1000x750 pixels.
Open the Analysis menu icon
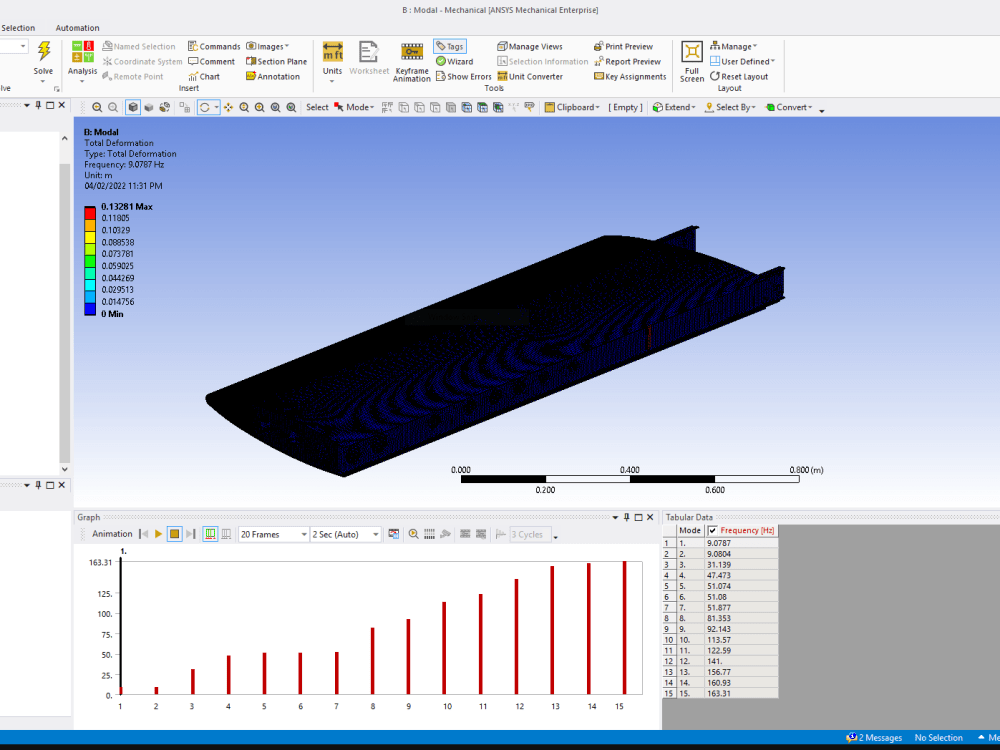coord(82,51)
